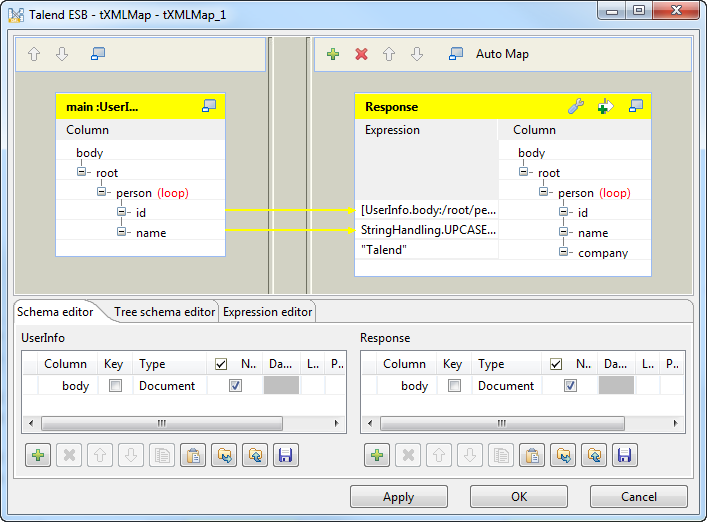707x522 pixels.
Task: Click Response schema horizontal scrollbar thumb
Action: click(x=502, y=423)
